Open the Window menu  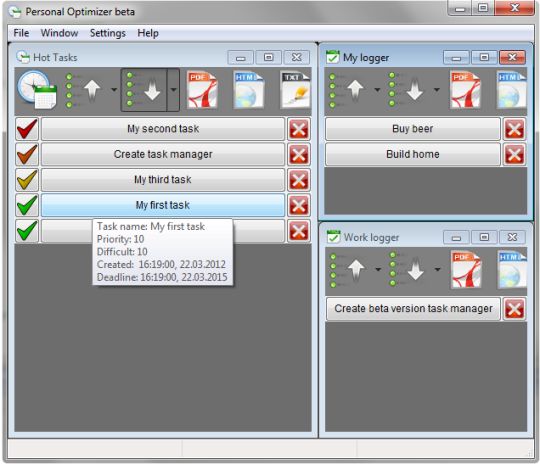click(59, 33)
